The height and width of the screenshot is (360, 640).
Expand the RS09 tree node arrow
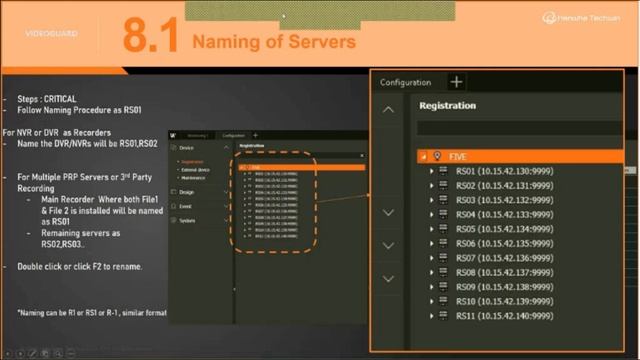[431, 287]
